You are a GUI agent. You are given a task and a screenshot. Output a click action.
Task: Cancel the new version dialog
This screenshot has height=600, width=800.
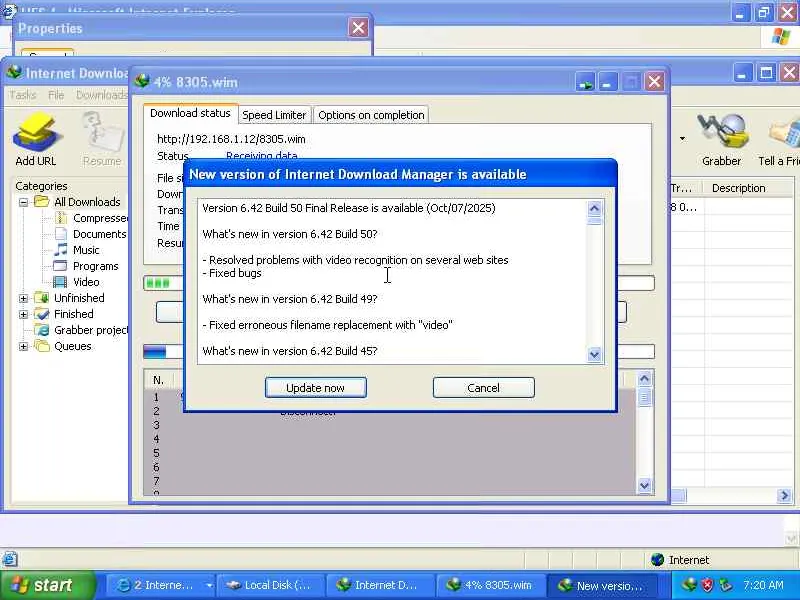483,388
